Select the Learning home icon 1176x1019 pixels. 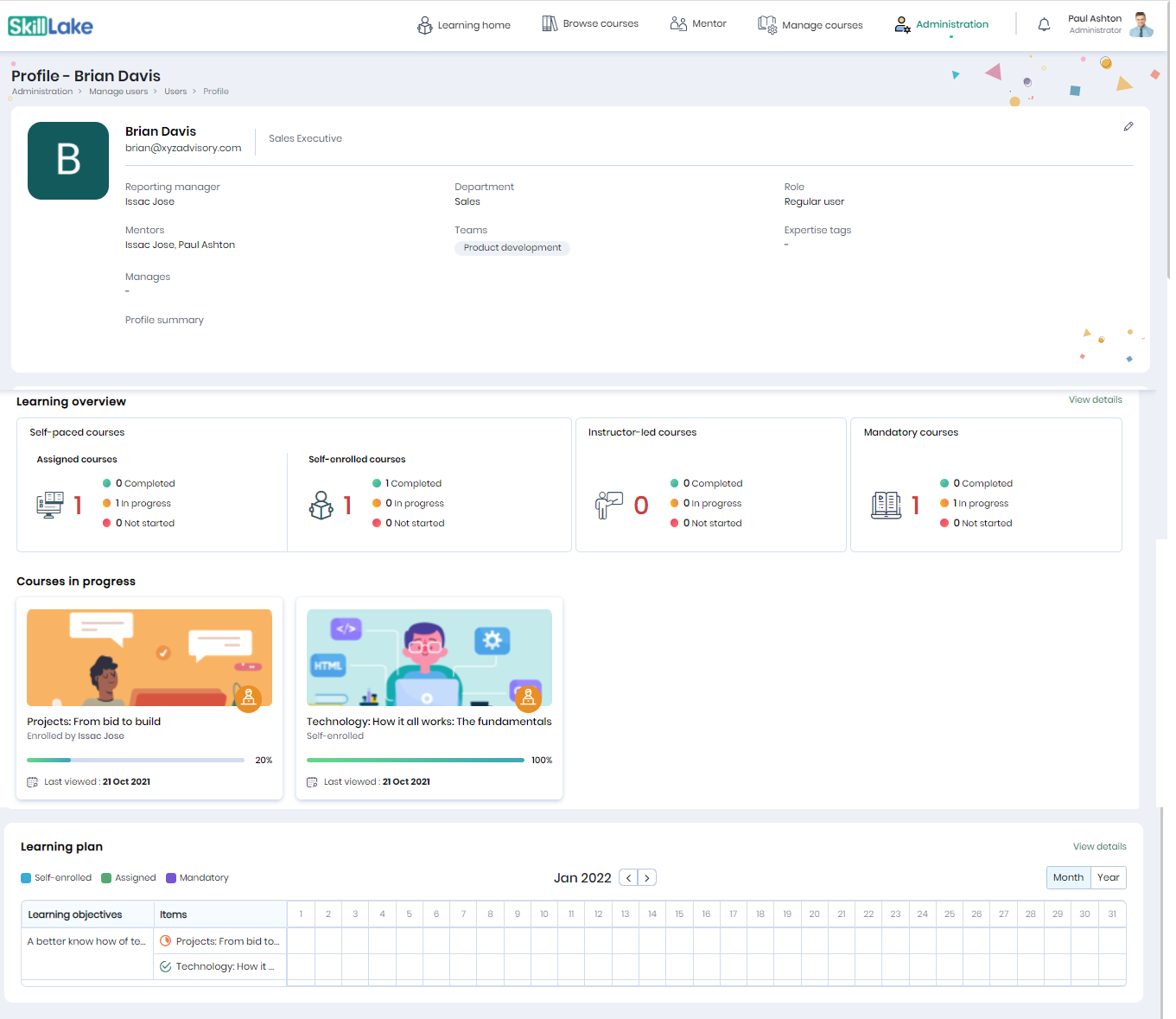tap(425, 24)
